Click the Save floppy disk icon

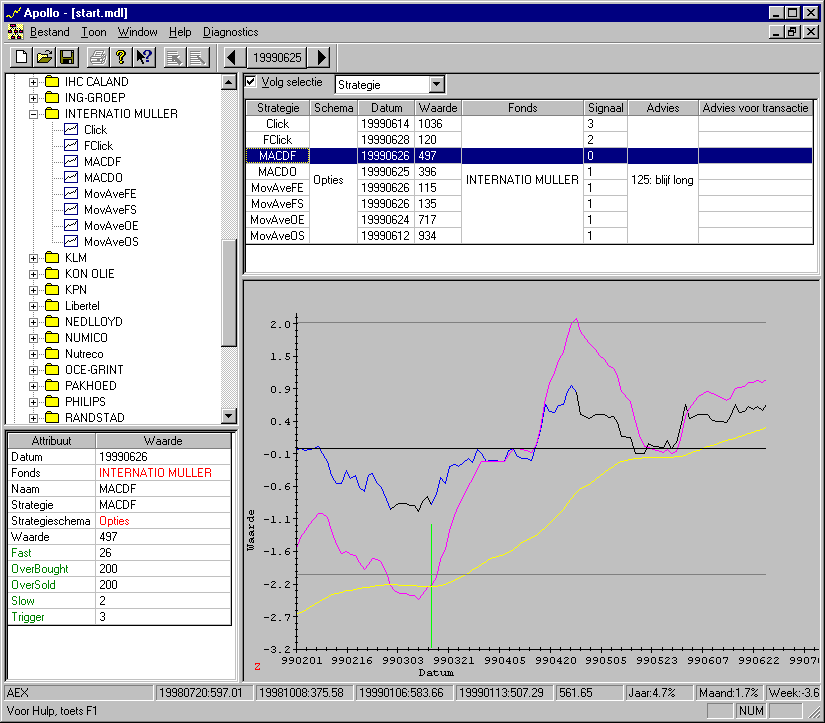[67, 58]
